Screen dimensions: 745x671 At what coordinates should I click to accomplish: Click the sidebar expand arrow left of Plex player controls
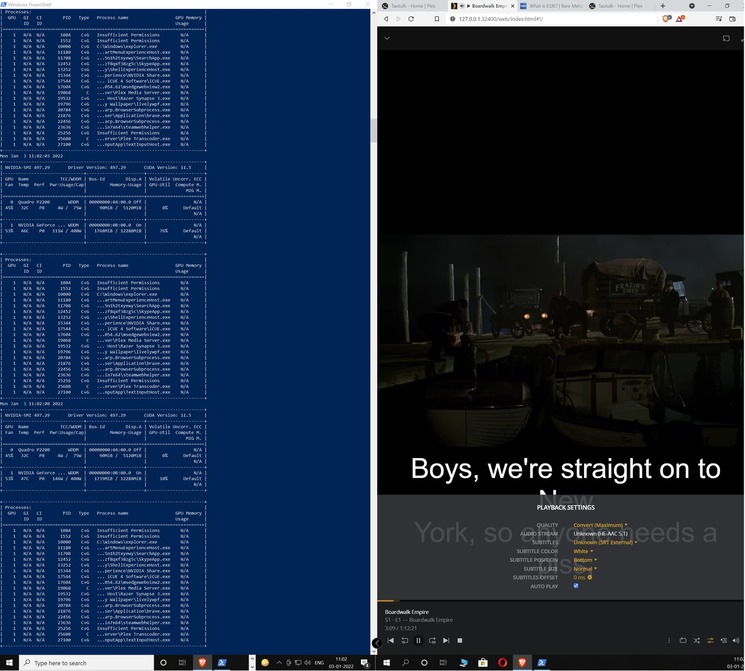376,643
